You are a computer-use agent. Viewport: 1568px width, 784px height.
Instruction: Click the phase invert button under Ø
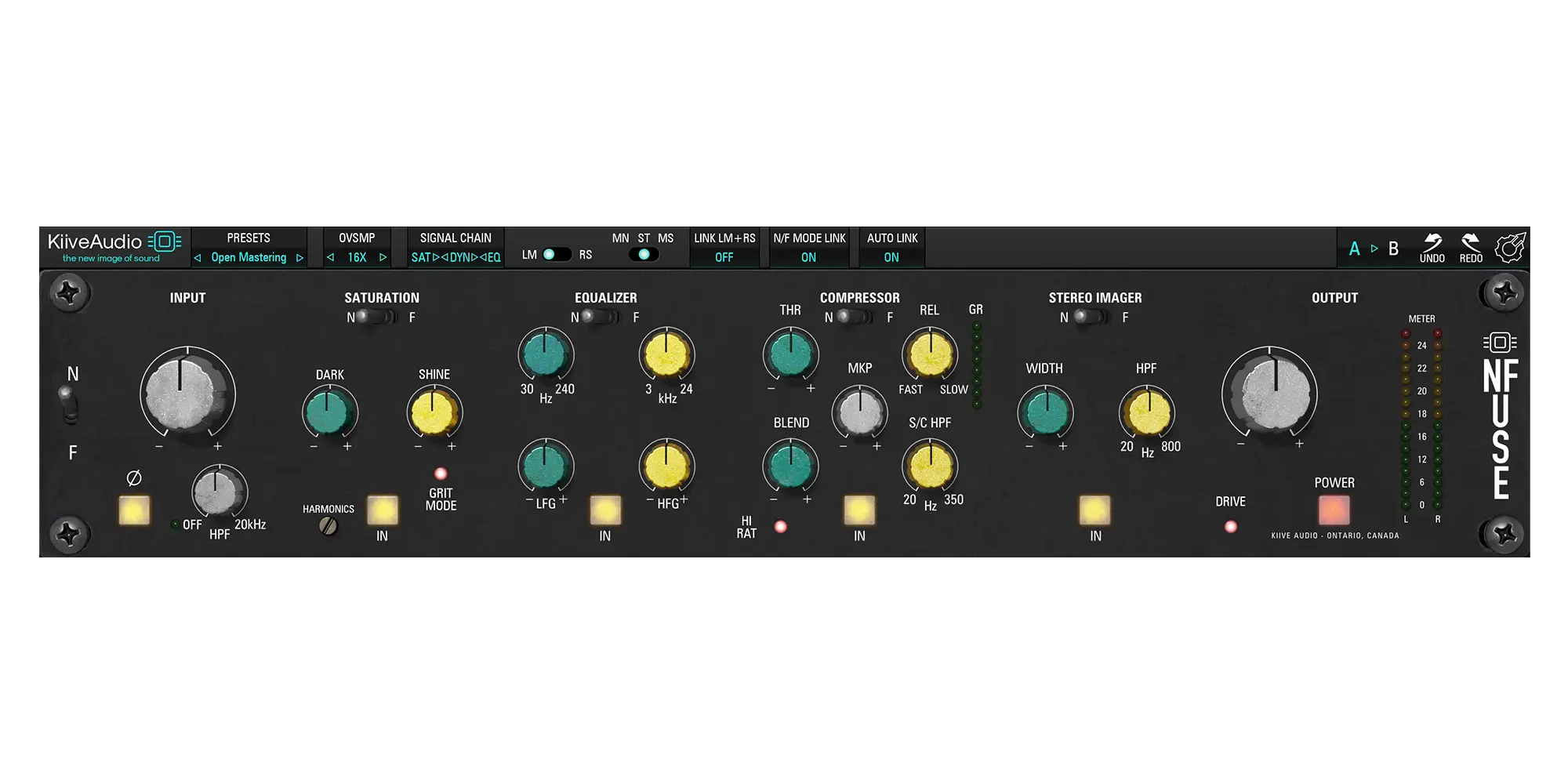point(134,510)
